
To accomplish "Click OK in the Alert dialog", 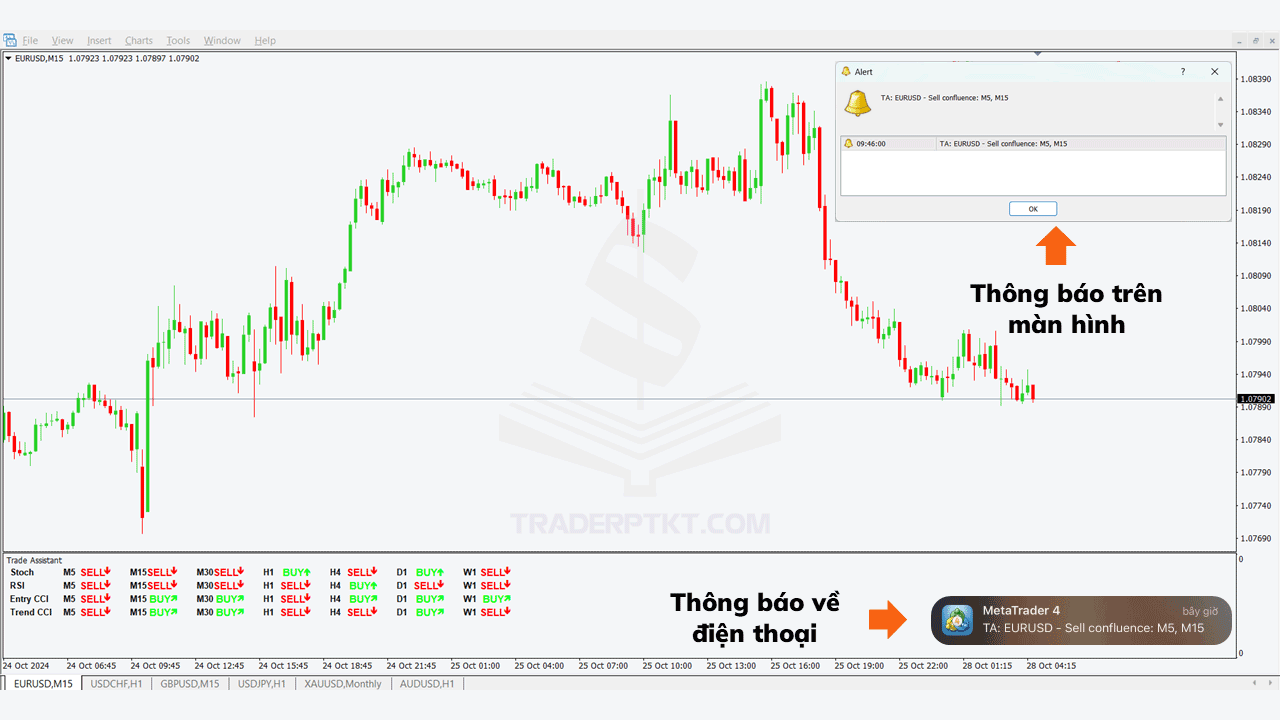I will [x=1033, y=209].
